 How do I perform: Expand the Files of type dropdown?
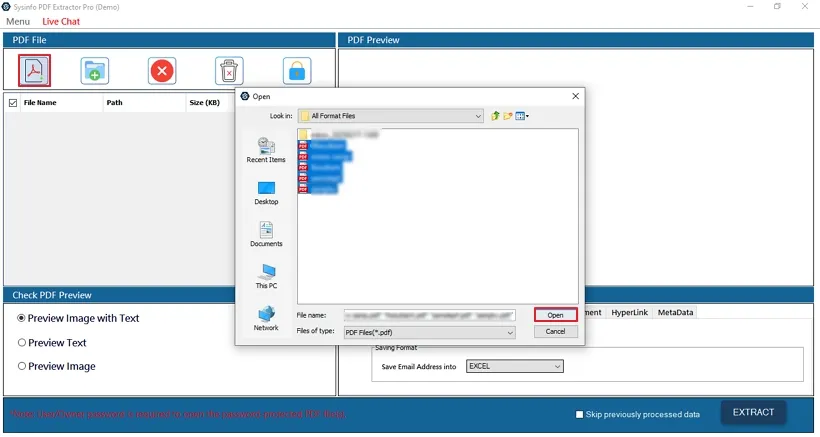(510, 332)
